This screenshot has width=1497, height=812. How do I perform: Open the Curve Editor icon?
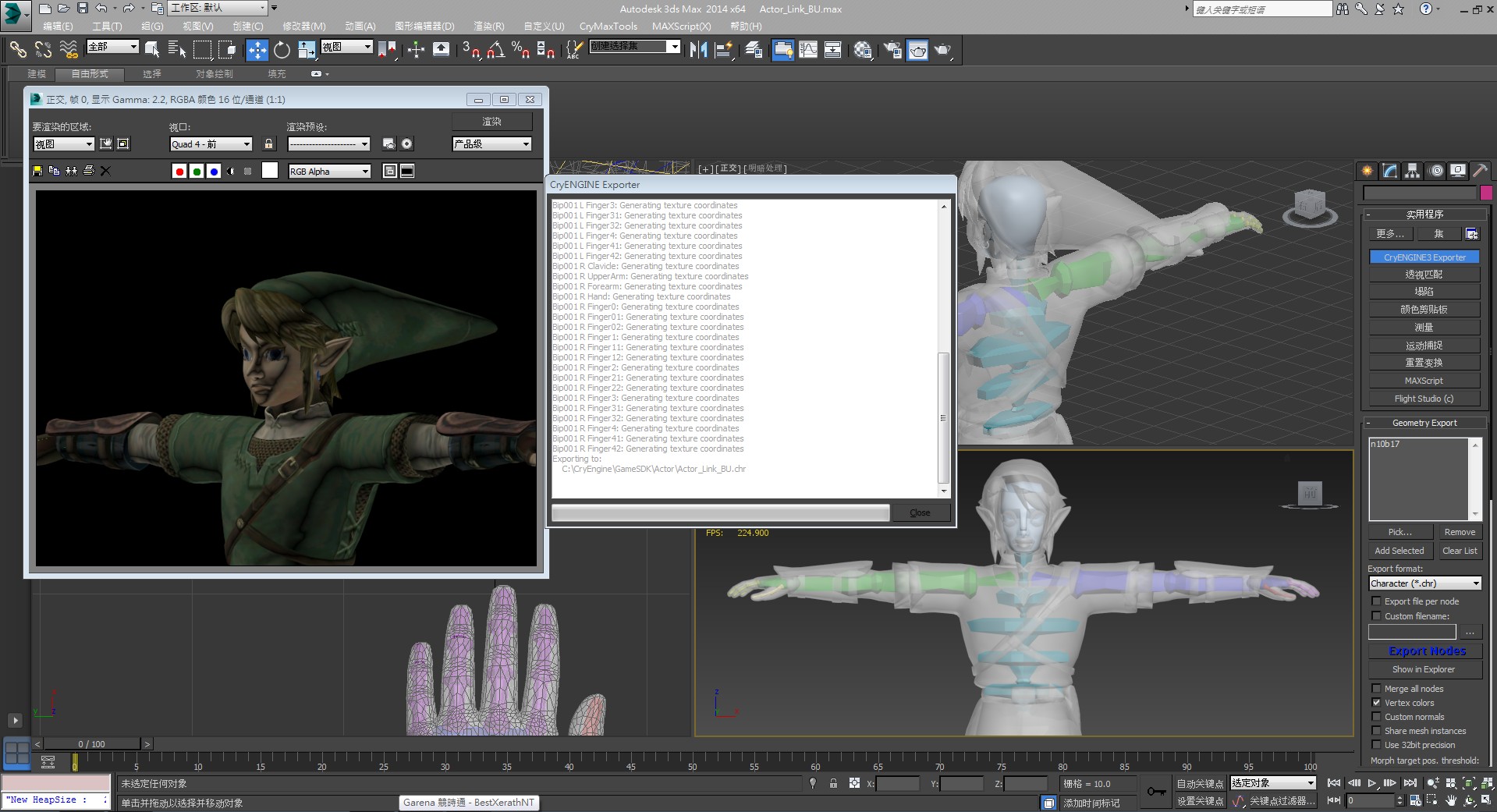click(x=808, y=50)
